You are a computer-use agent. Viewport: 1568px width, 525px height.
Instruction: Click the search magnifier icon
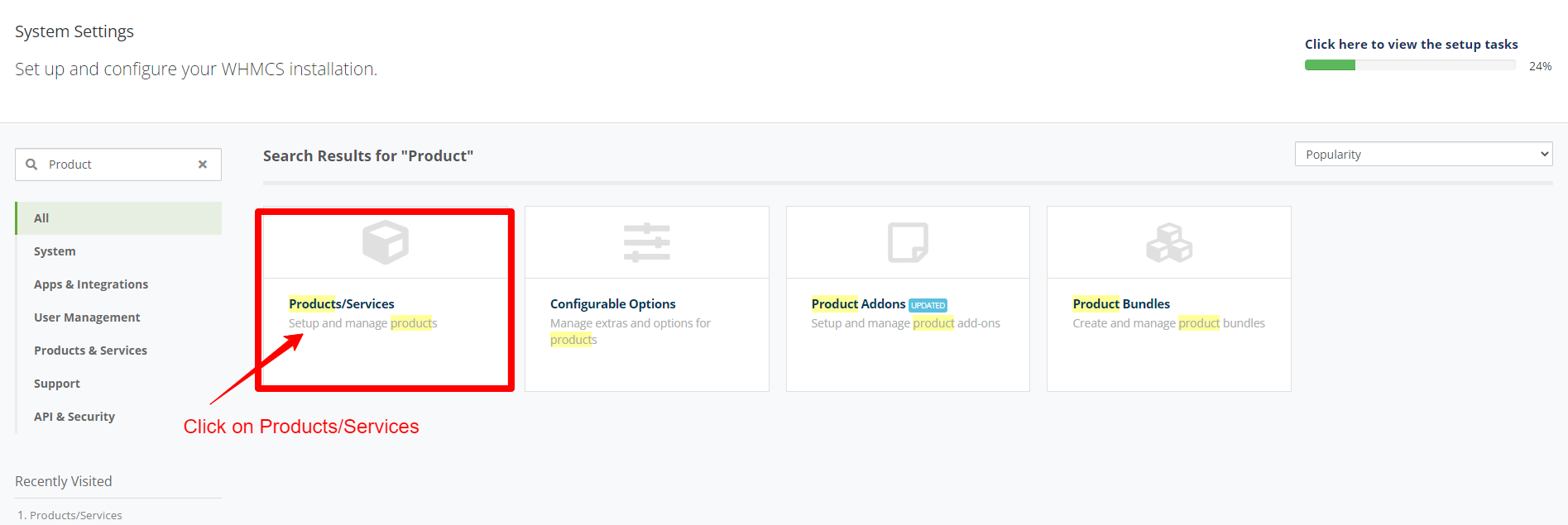click(31, 165)
